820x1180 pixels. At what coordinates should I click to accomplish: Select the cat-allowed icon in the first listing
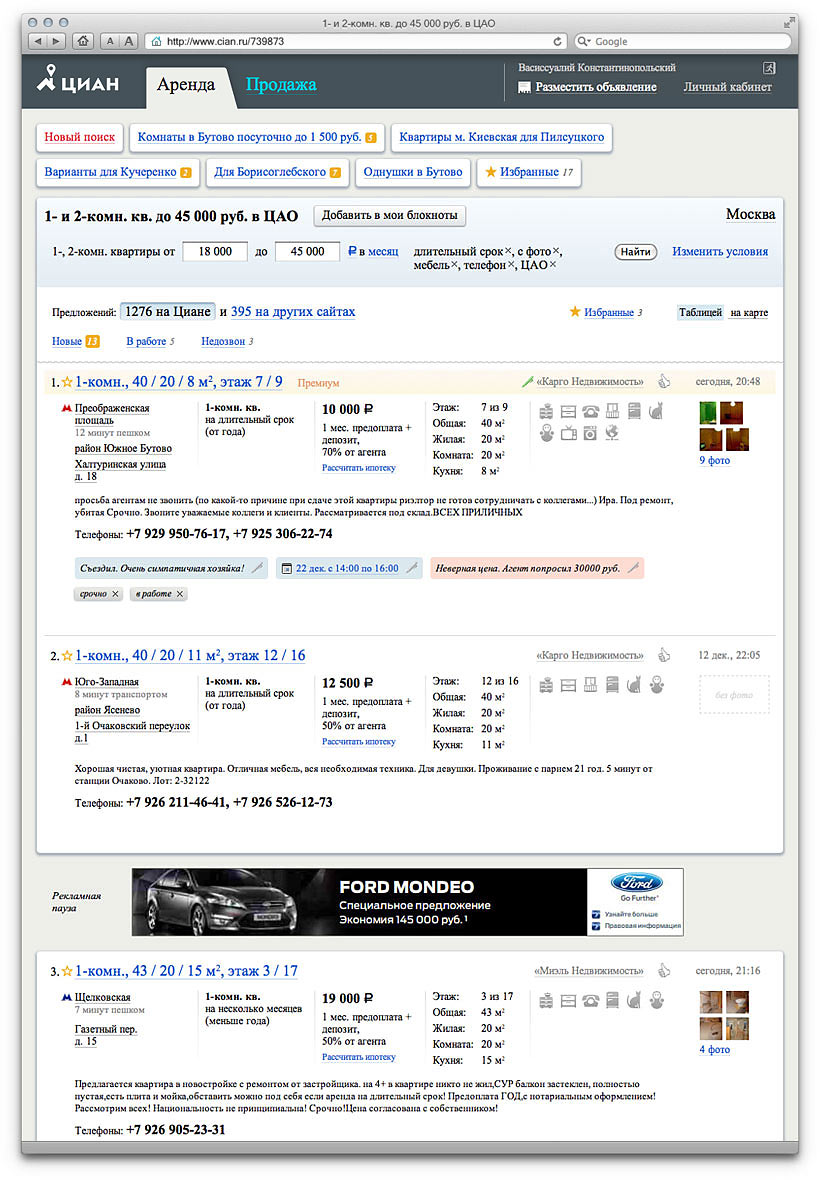655,410
